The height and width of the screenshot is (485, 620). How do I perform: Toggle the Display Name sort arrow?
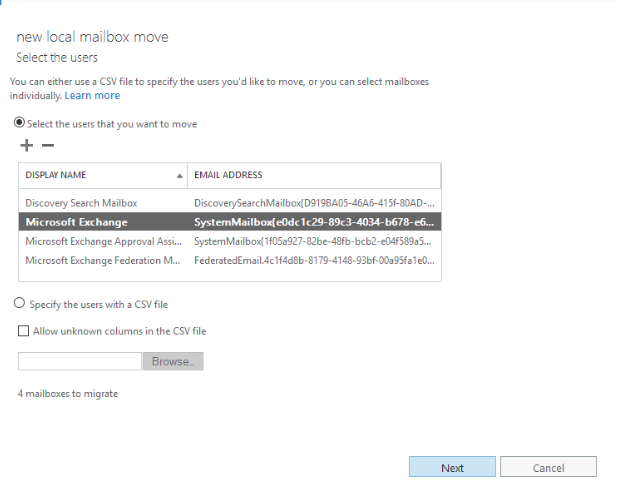pos(180,176)
